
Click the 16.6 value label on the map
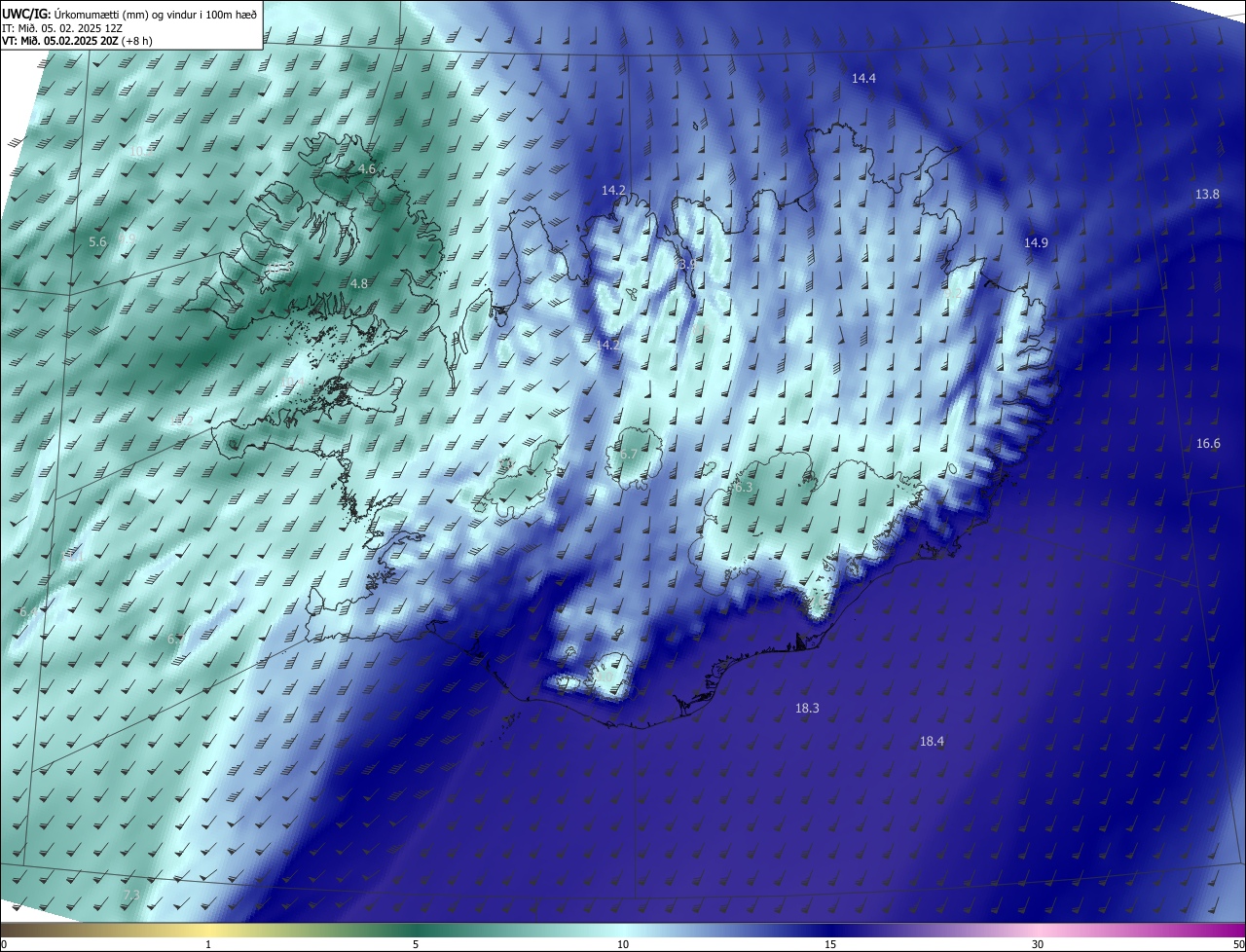pyautogui.click(x=1208, y=444)
